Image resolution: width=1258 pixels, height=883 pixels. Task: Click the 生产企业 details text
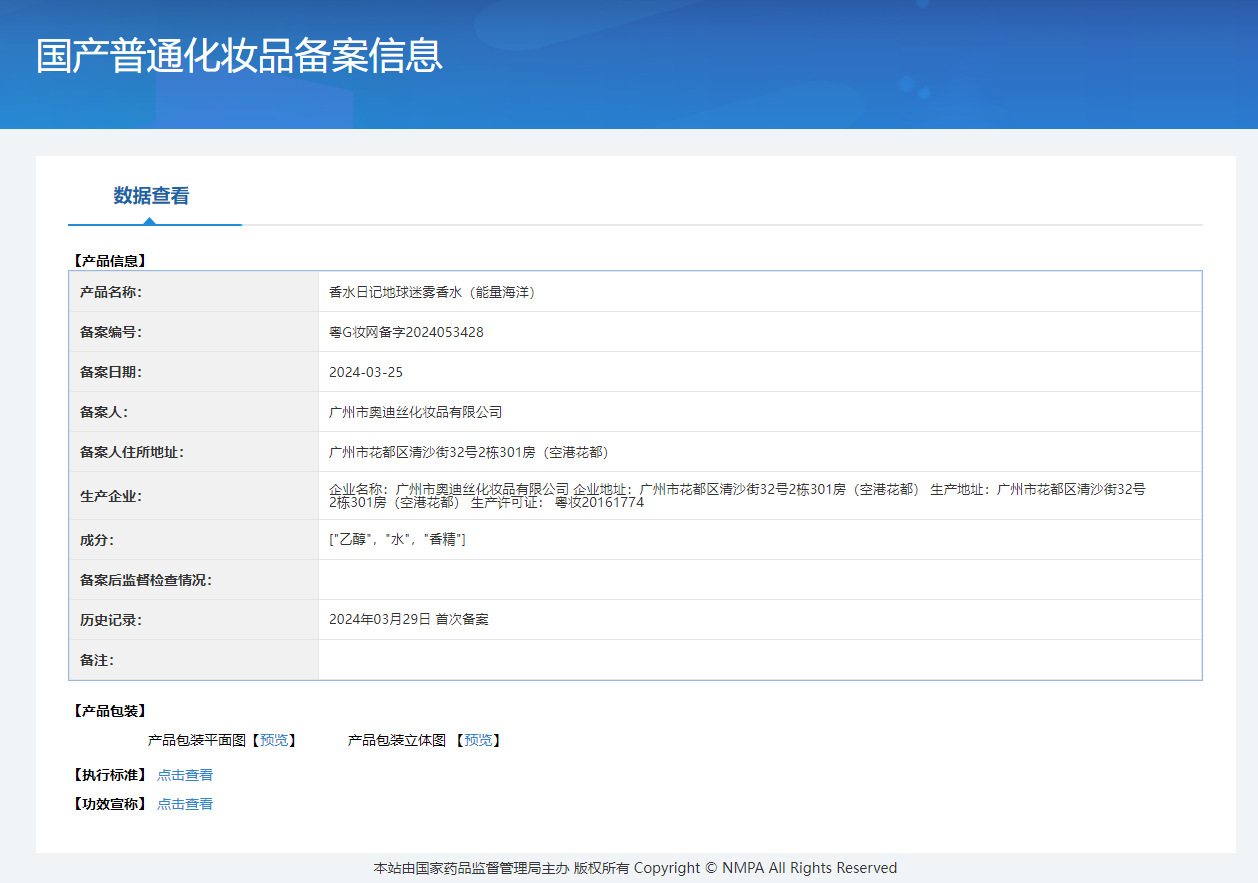(x=737, y=496)
